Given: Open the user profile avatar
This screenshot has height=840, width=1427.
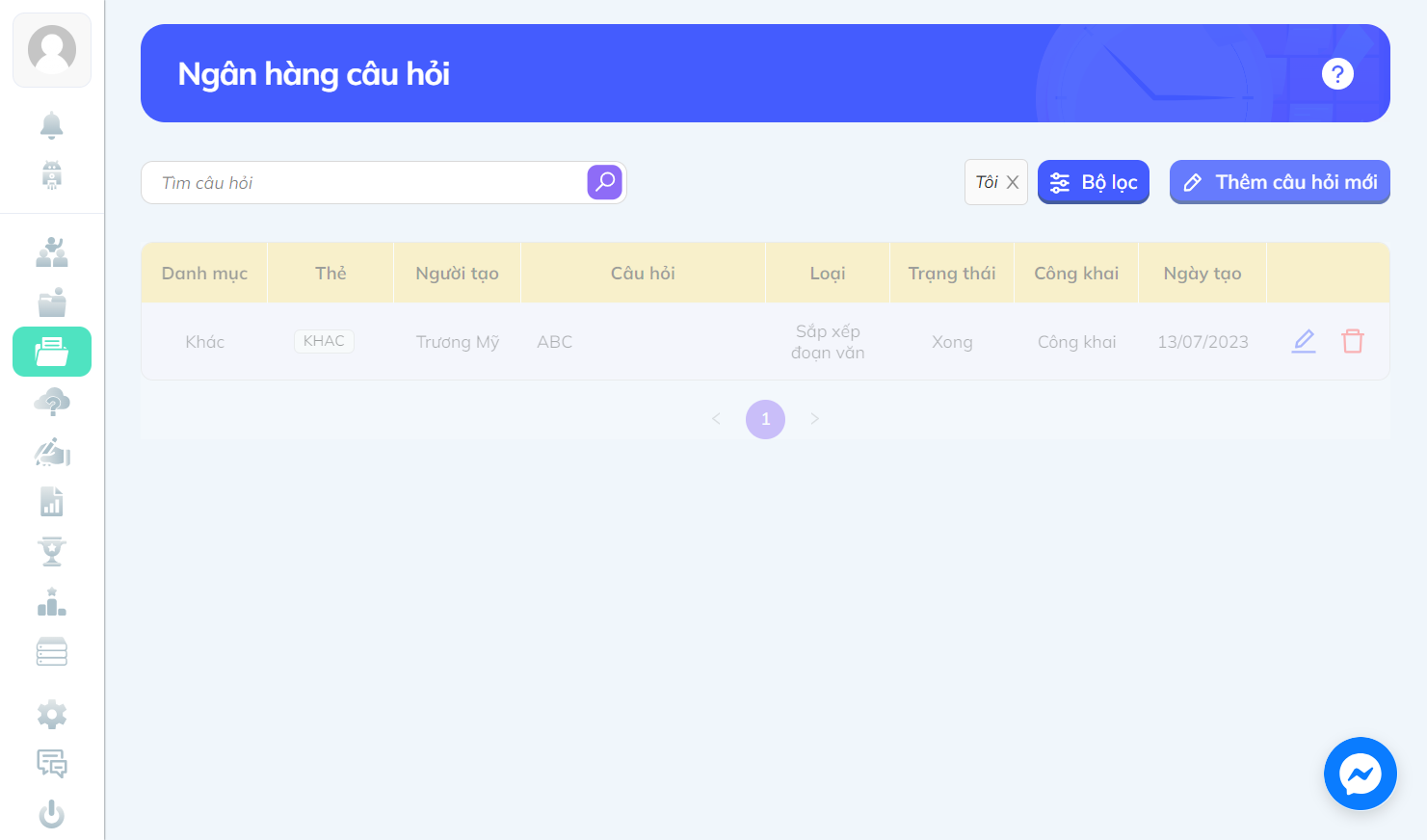Looking at the screenshot, I should pyautogui.click(x=52, y=50).
